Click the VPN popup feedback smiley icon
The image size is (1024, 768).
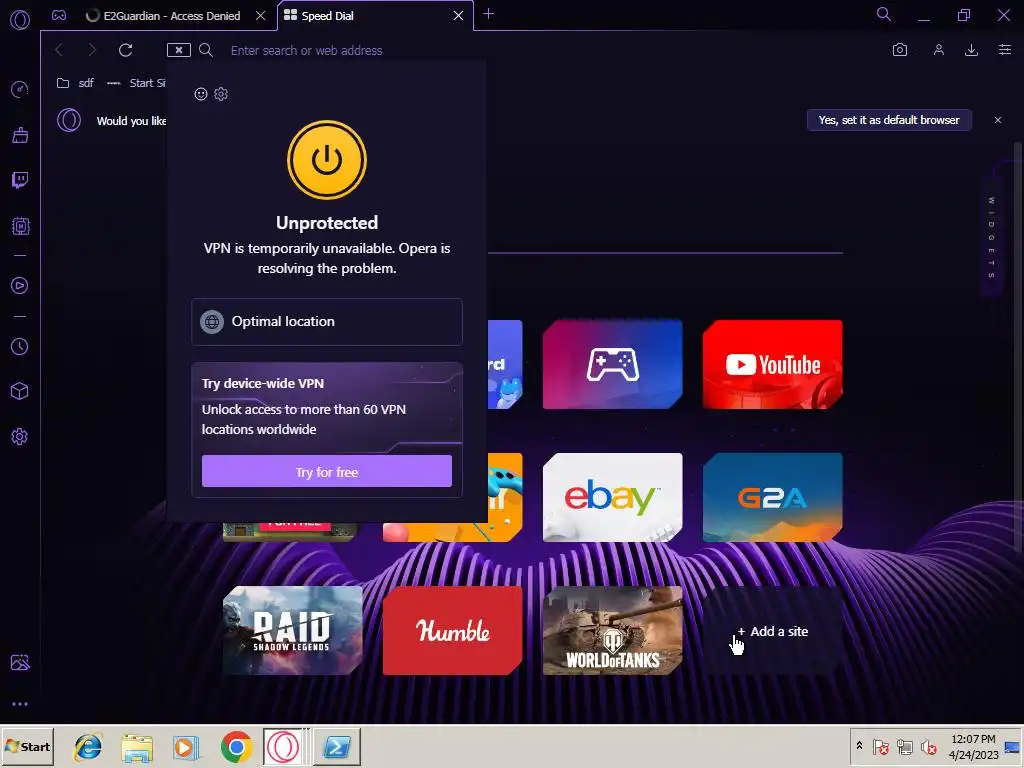[200, 94]
